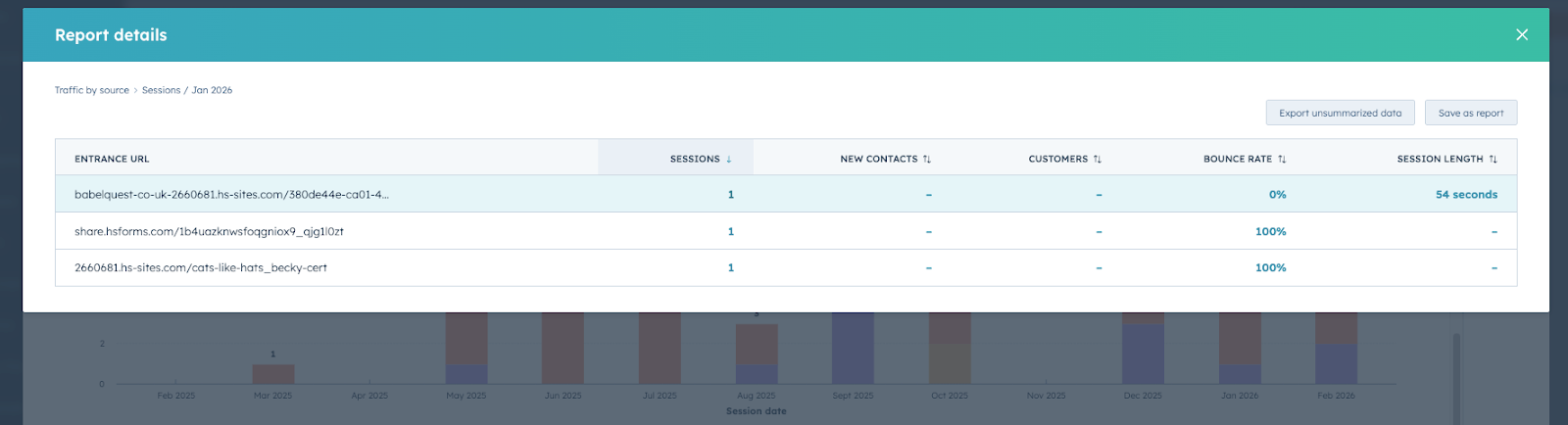Open the share.hsforms.com entrance URL

pyautogui.click(x=209, y=232)
